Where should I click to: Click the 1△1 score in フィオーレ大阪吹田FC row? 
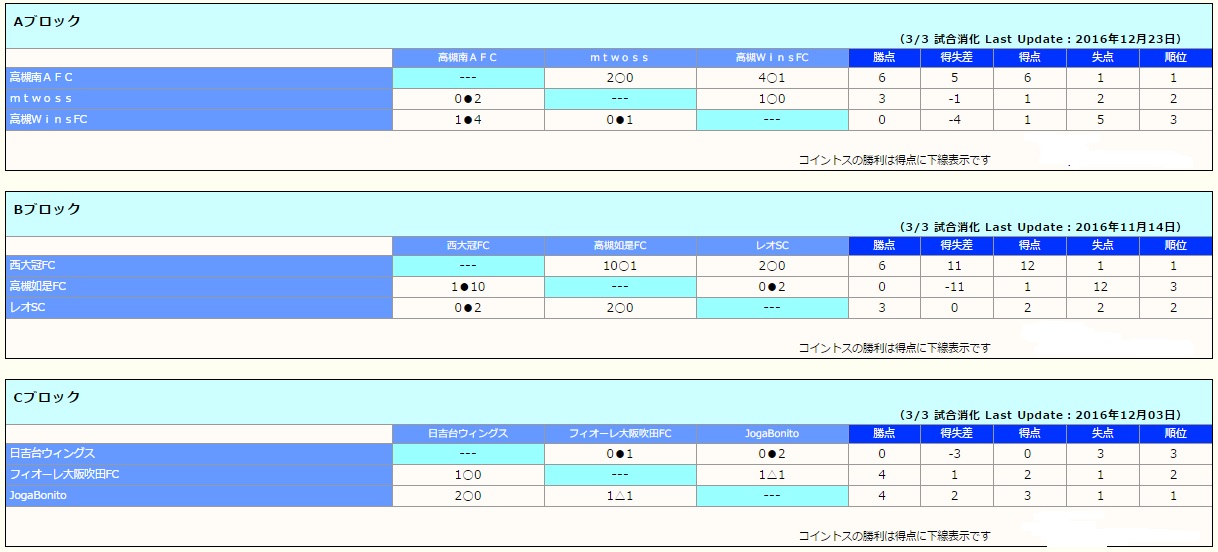pyautogui.click(x=772, y=475)
